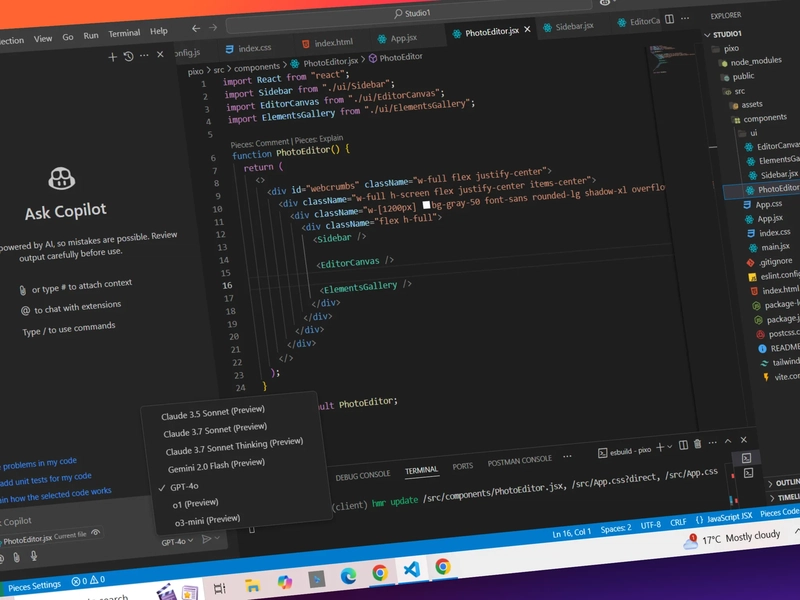Click the bg-gray-50 white color swatch
Image resolution: width=800 pixels, height=600 pixels.
(x=426, y=205)
